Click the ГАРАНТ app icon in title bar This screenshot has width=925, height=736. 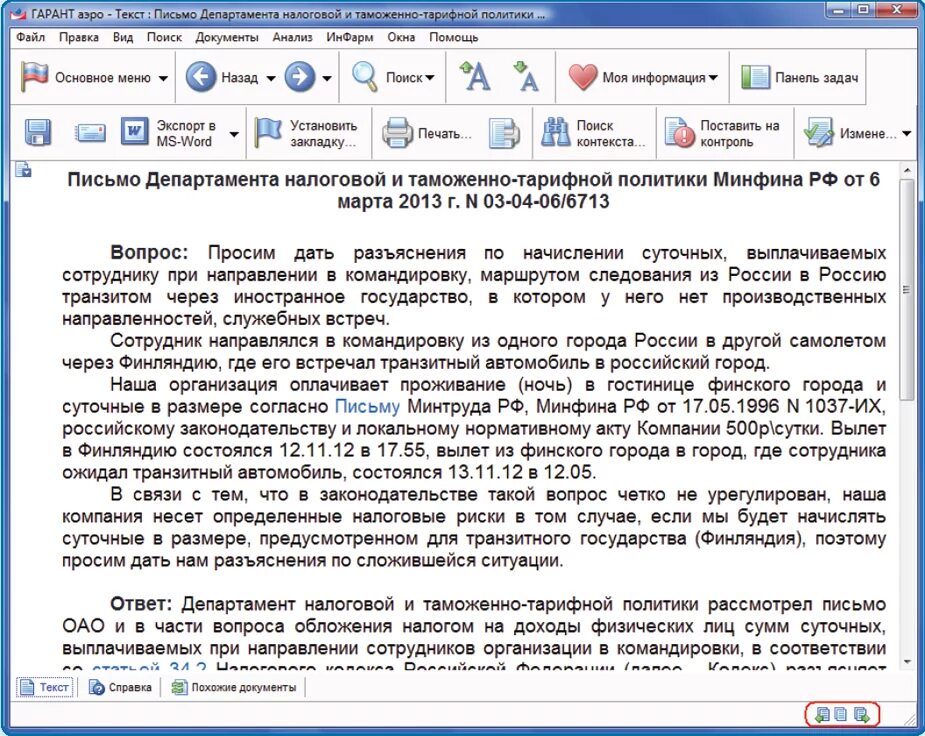(19, 13)
